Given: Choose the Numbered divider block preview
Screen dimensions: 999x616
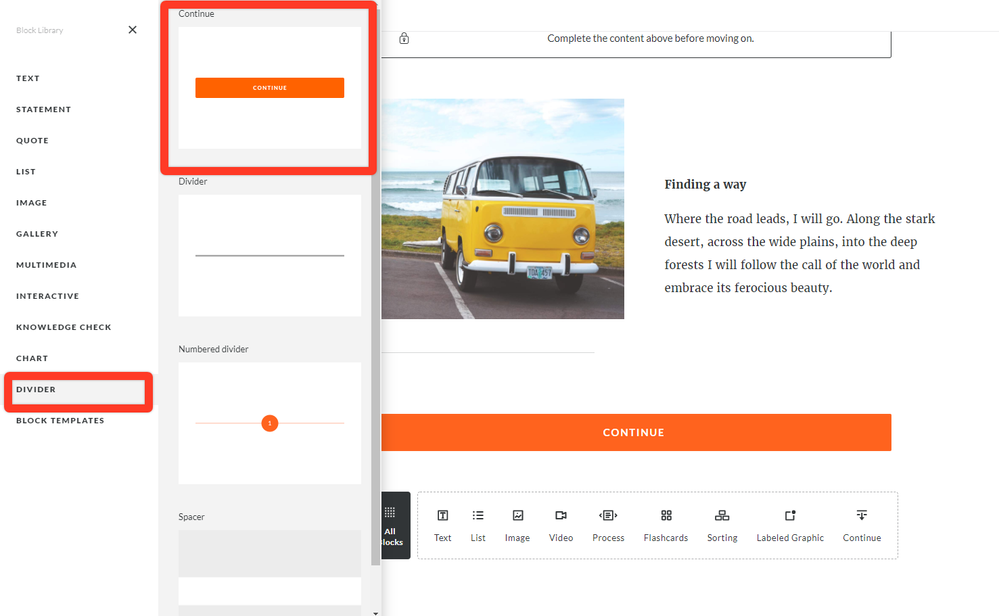Looking at the screenshot, I should click(x=269, y=423).
